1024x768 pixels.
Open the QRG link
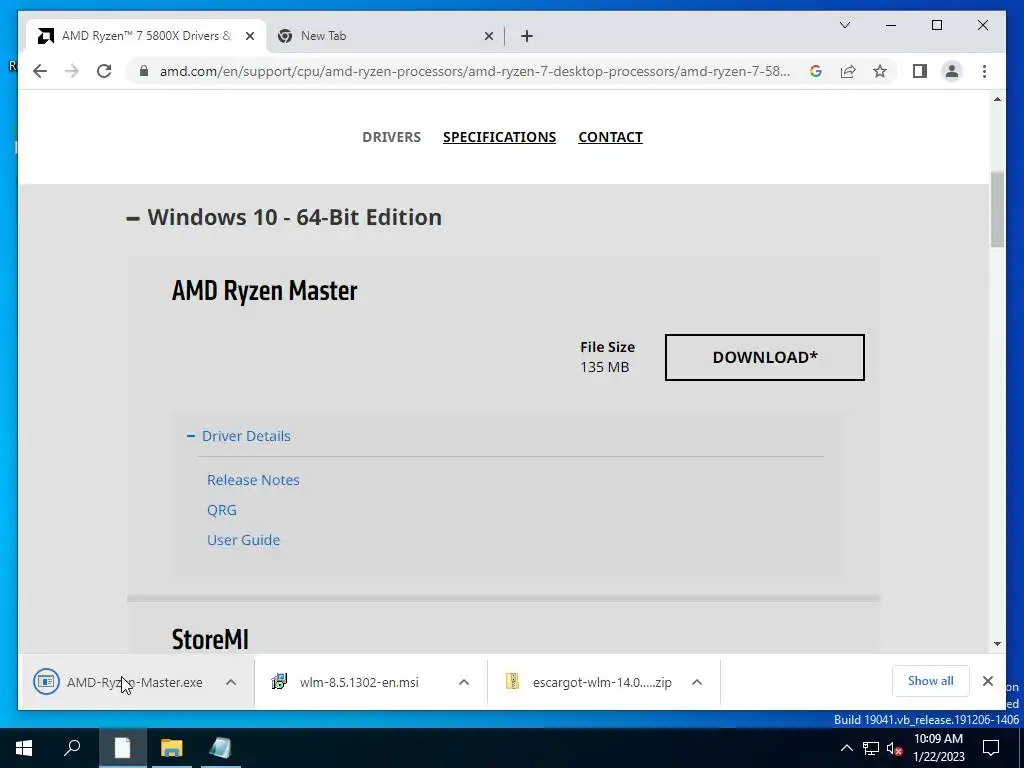coord(221,510)
